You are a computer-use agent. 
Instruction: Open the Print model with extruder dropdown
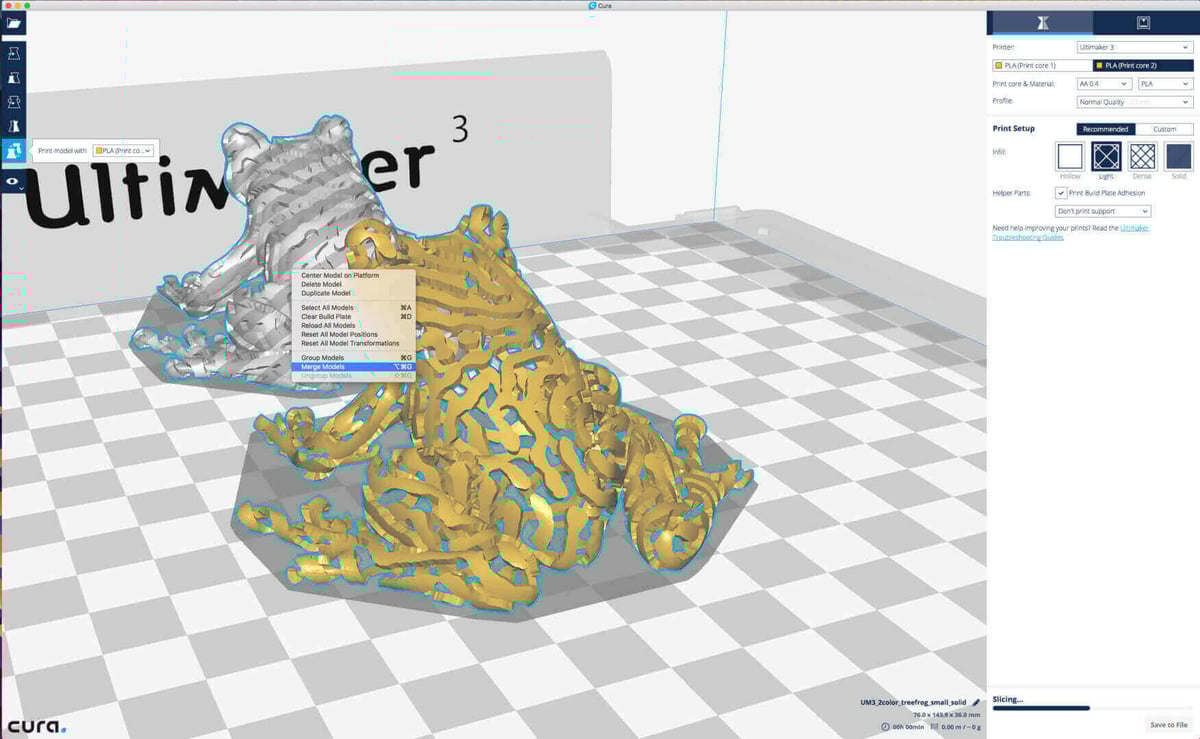pyautogui.click(x=123, y=150)
